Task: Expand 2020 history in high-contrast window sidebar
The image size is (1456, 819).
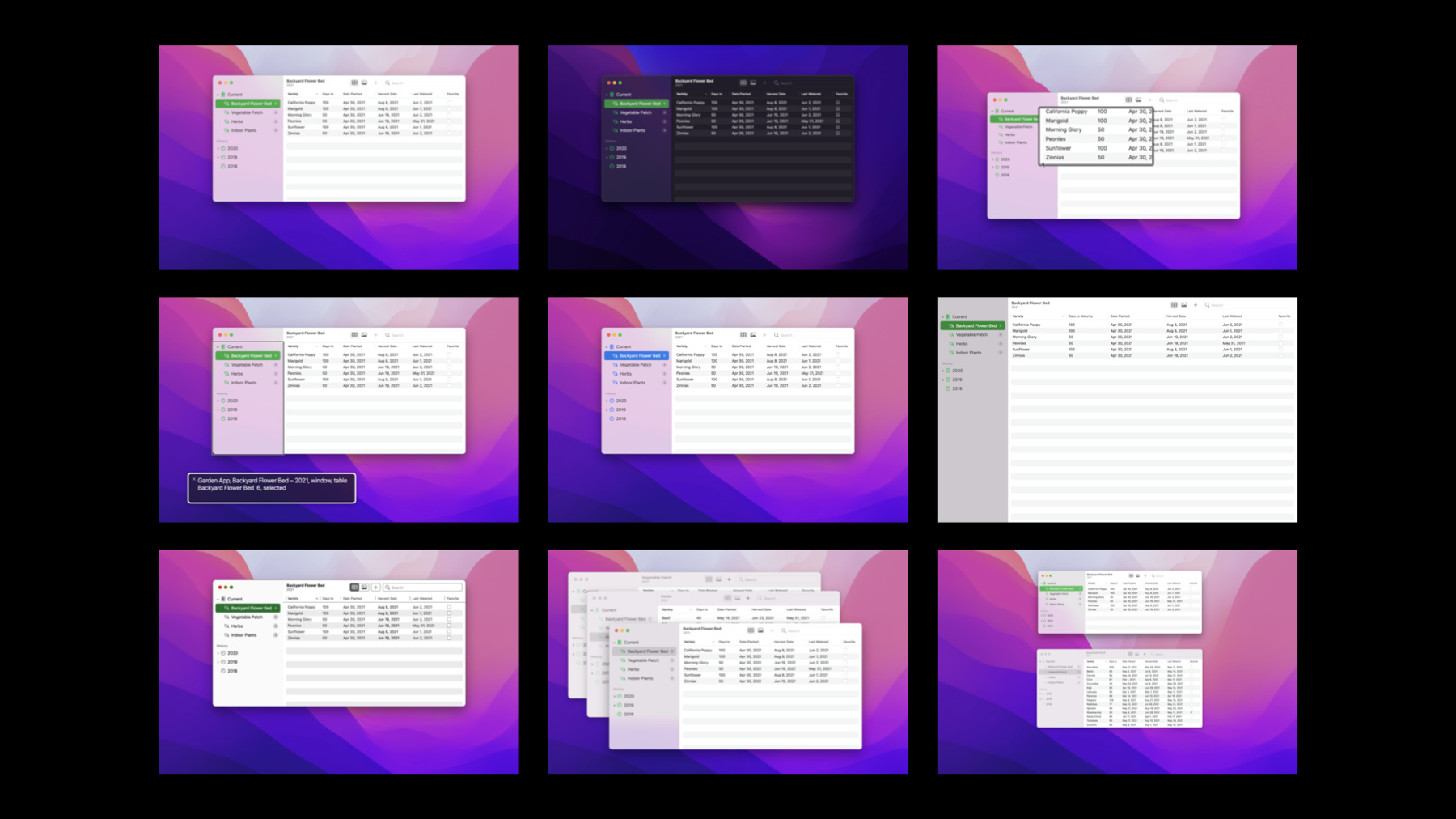Action: click(218, 653)
